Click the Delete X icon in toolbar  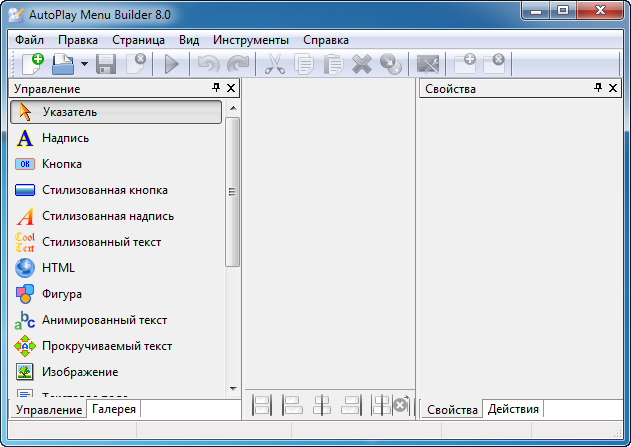point(362,65)
